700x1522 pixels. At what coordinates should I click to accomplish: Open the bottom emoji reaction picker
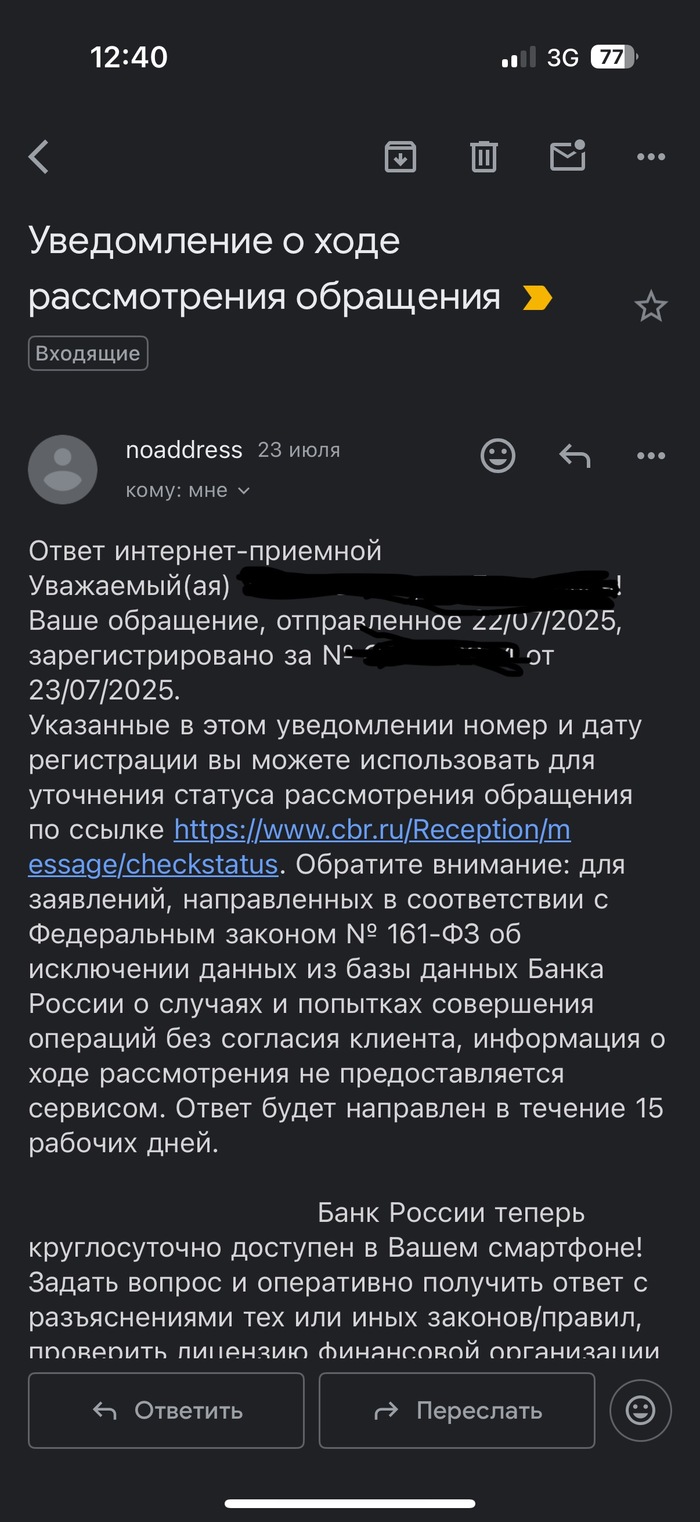click(640, 1410)
